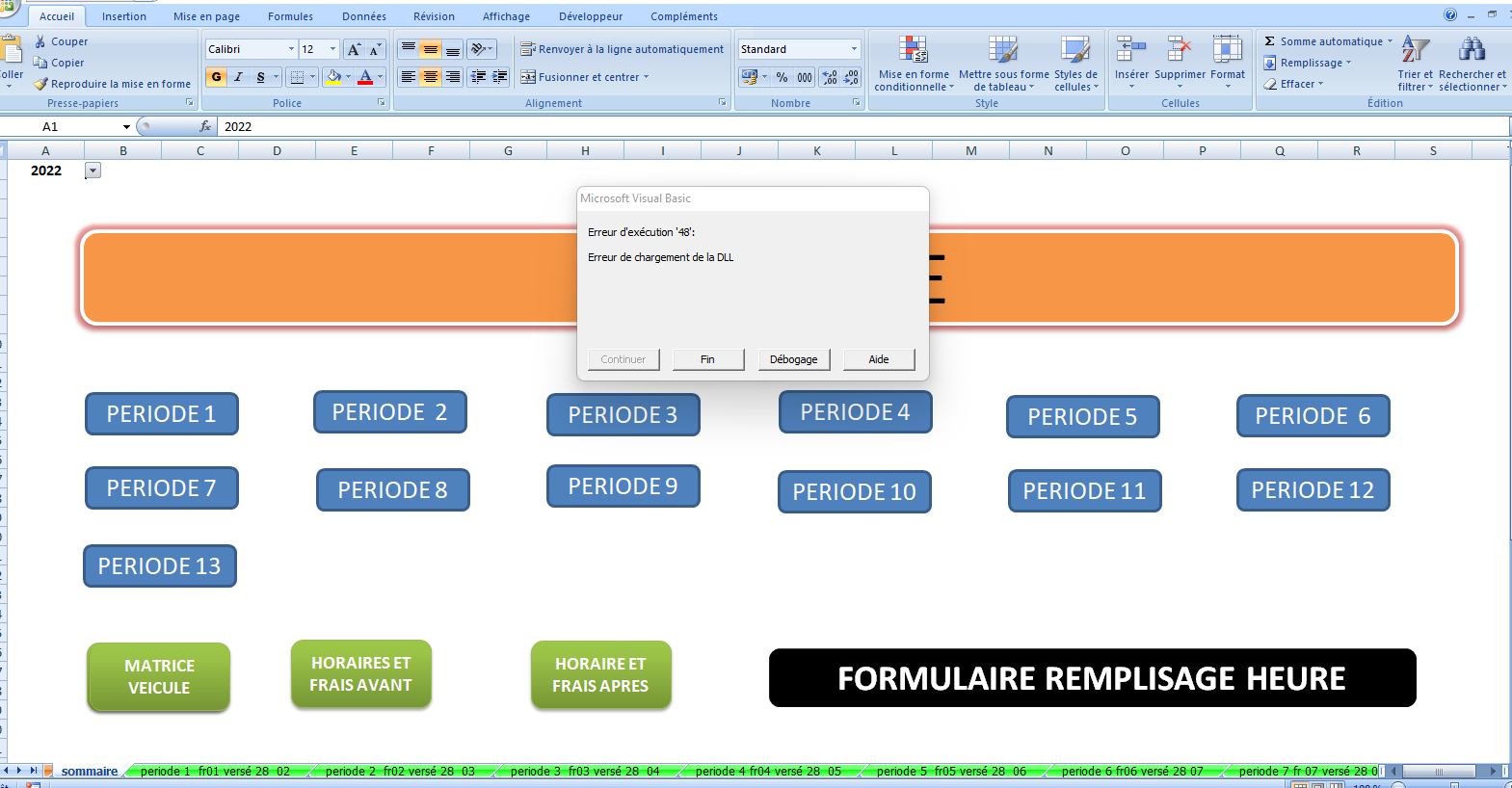Apply the red font color A

(365, 77)
